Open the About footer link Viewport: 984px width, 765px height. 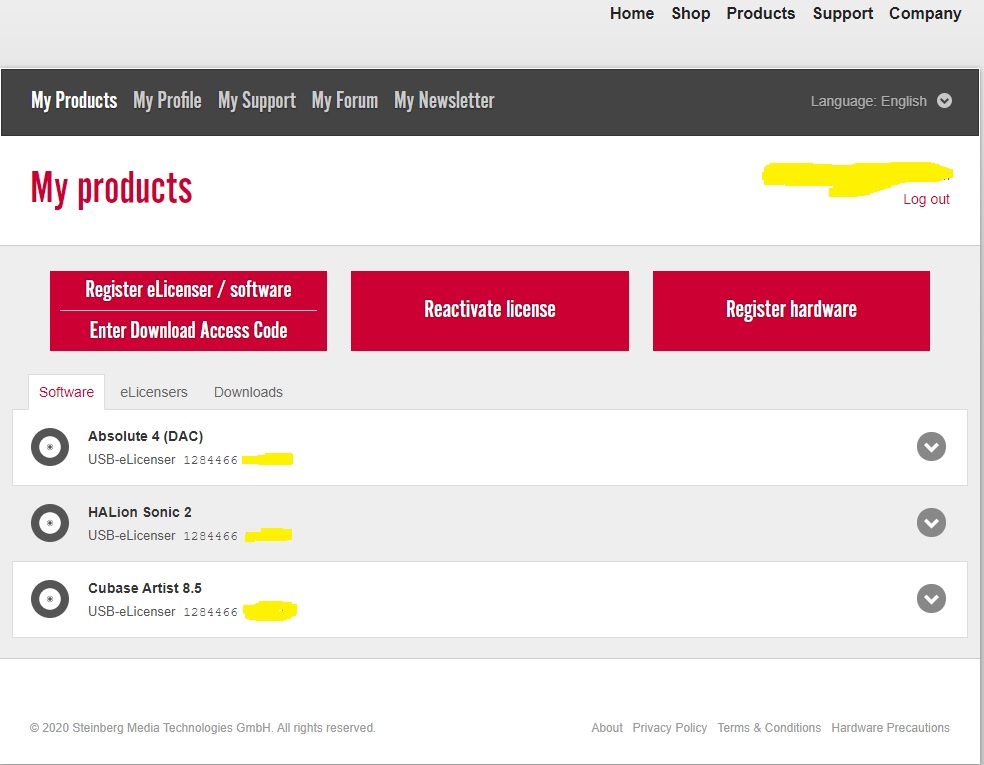pyautogui.click(x=607, y=728)
